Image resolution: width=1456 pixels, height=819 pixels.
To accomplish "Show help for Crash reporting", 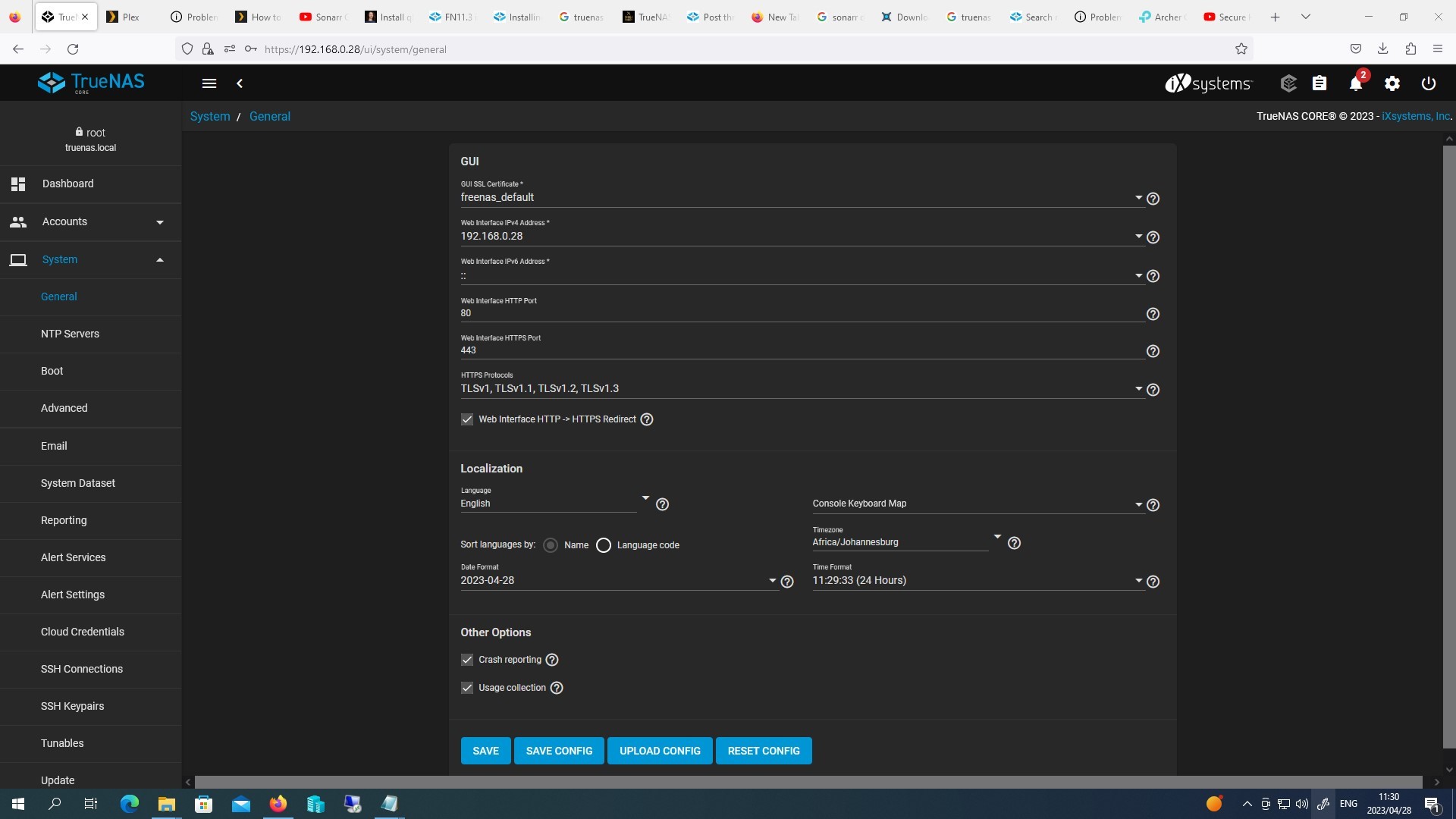I will point(552,660).
